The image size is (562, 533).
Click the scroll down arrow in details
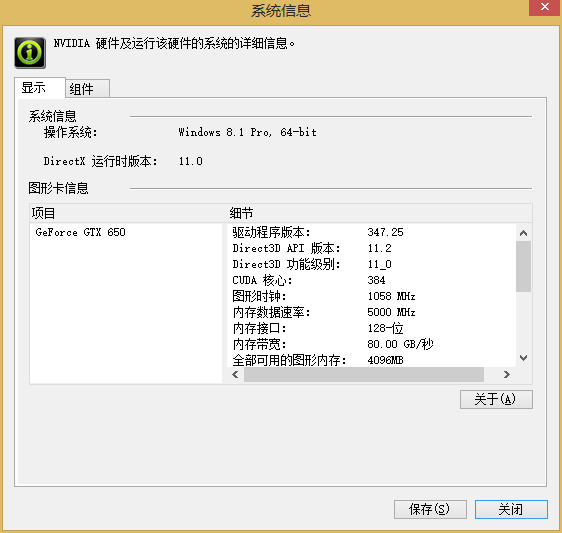[x=523, y=358]
